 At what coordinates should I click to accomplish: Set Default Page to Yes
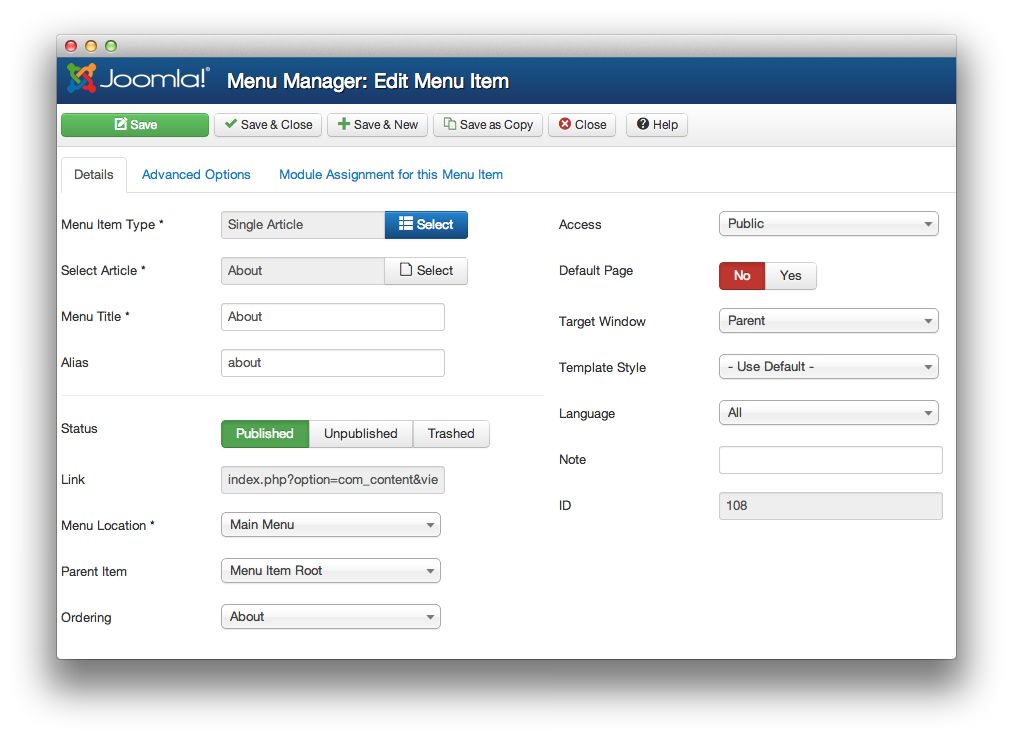click(x=790, y=275)
